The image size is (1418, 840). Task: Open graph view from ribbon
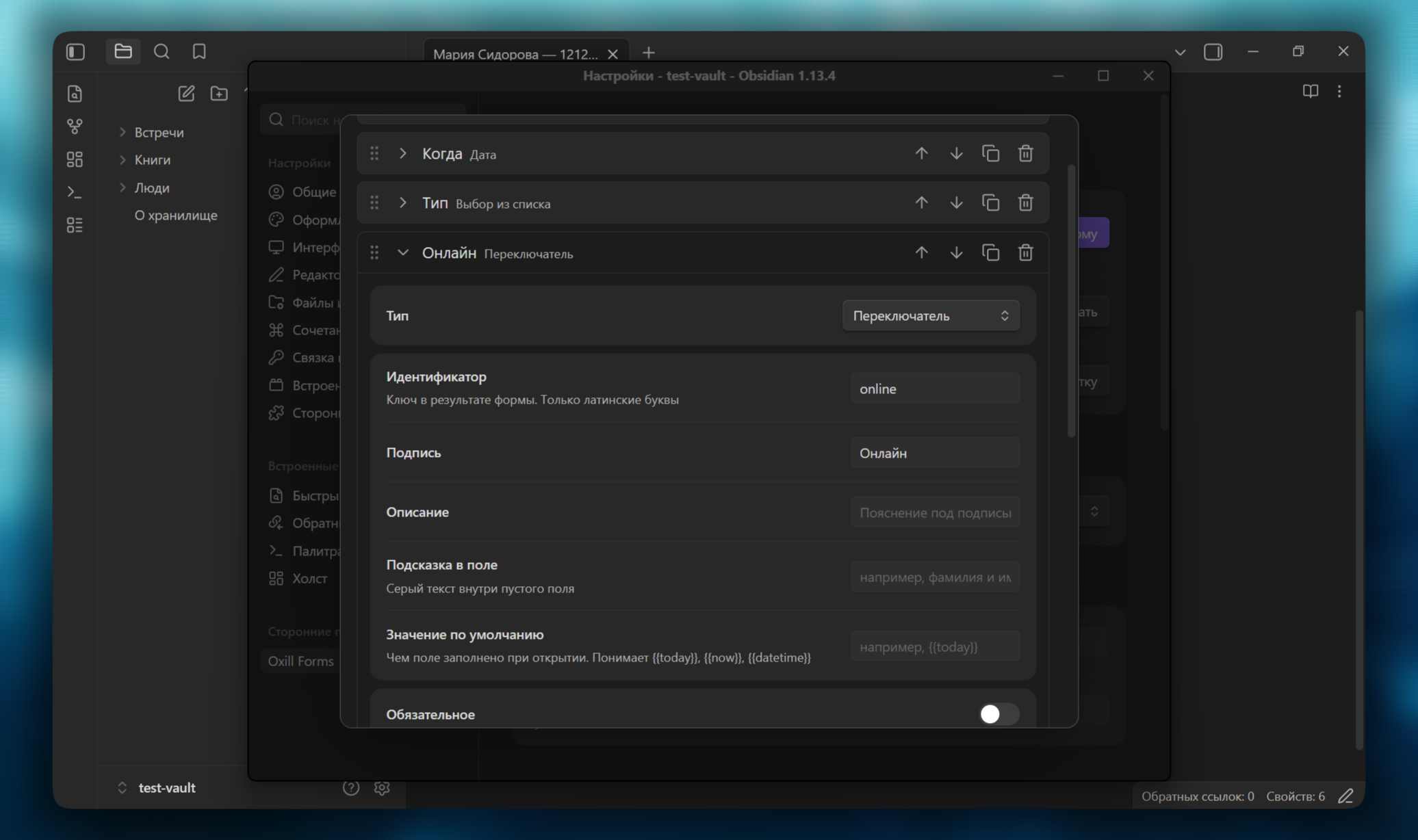click(75, 127)
